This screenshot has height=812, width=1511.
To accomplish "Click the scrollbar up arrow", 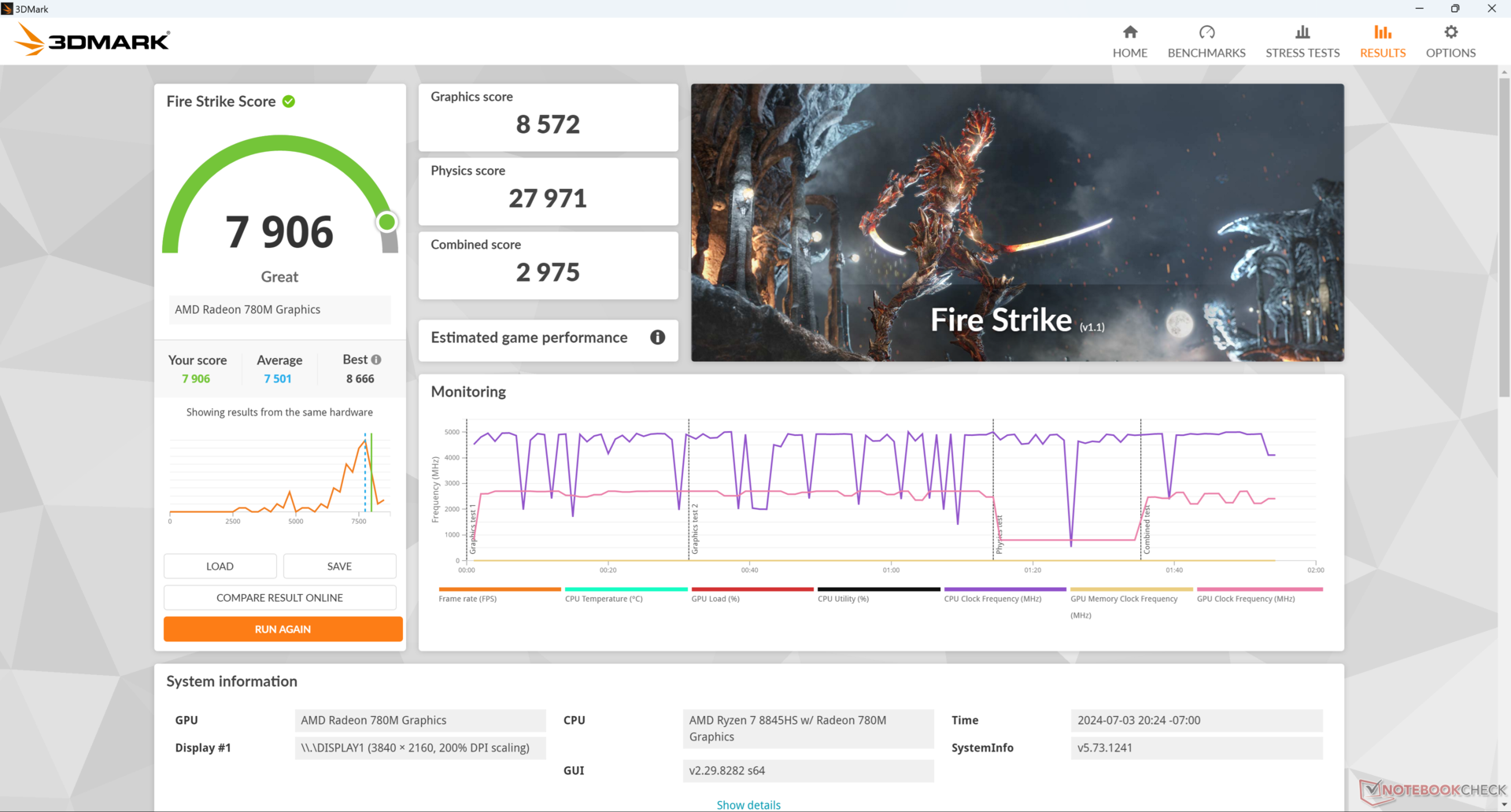I will 1504,72.
